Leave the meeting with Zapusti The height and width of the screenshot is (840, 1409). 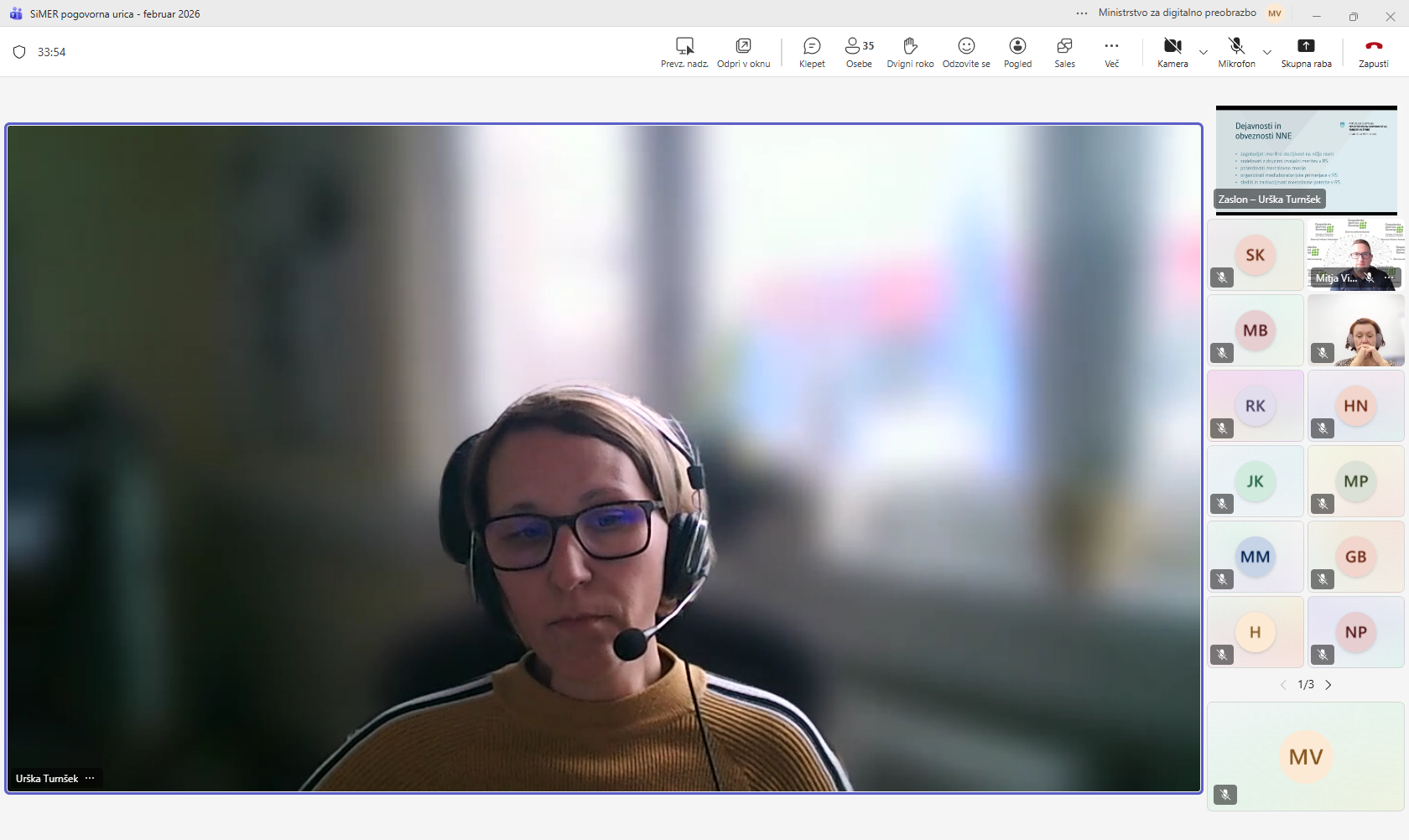click(x=1373, y=52)
